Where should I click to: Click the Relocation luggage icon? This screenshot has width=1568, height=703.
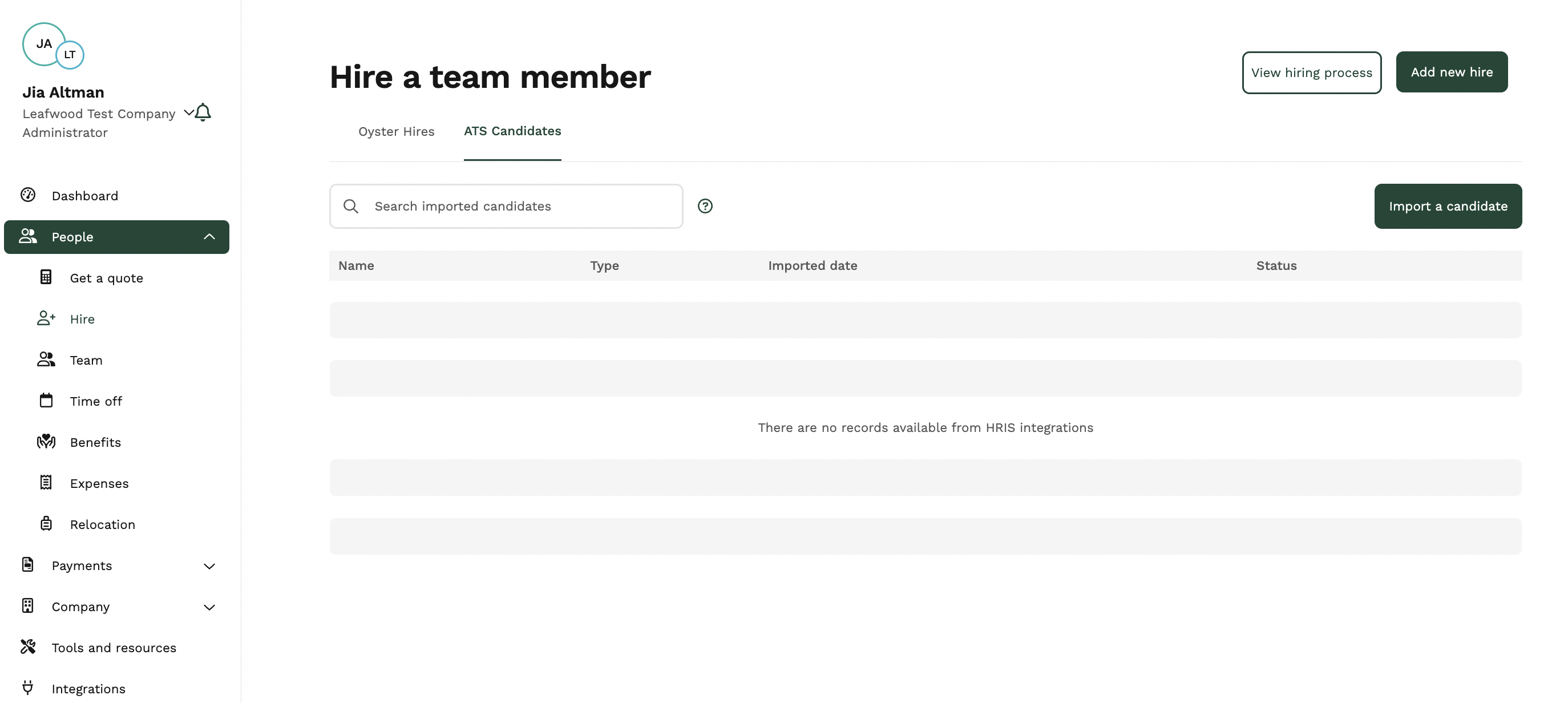click(x=46, y=523)
